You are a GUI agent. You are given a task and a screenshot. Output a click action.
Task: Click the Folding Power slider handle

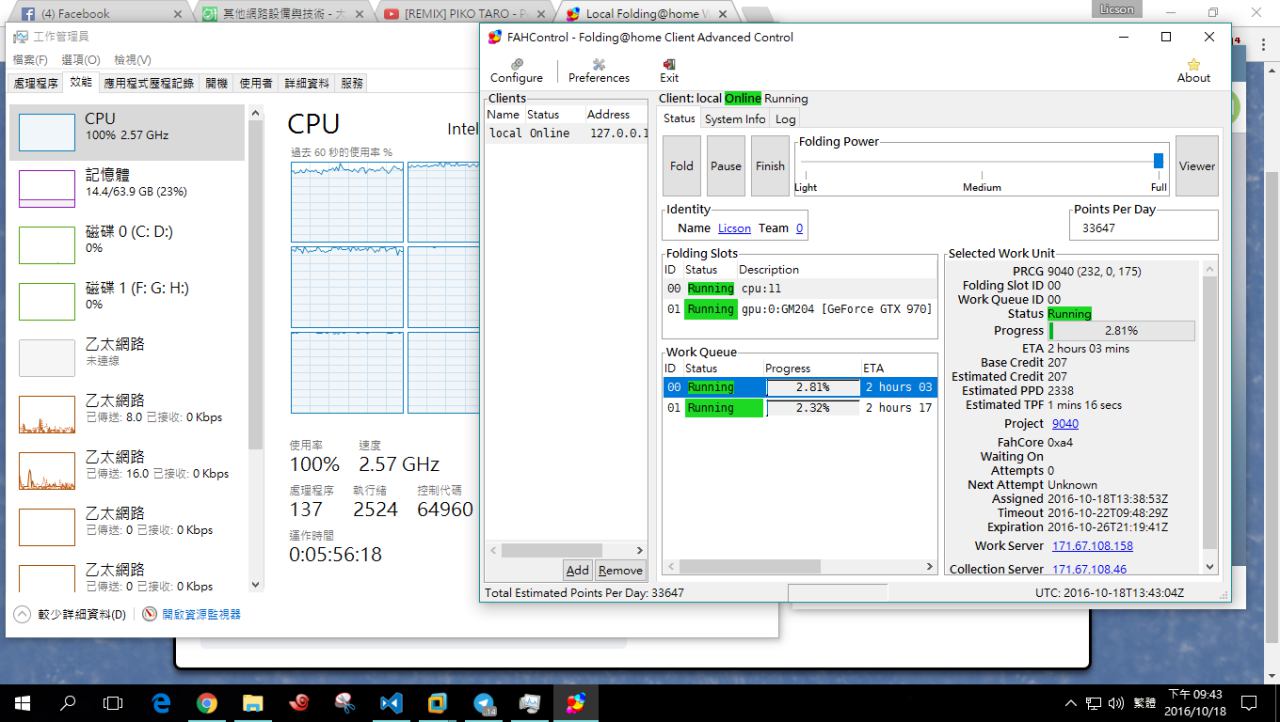pyautogui.click(x=1158, y=161)
